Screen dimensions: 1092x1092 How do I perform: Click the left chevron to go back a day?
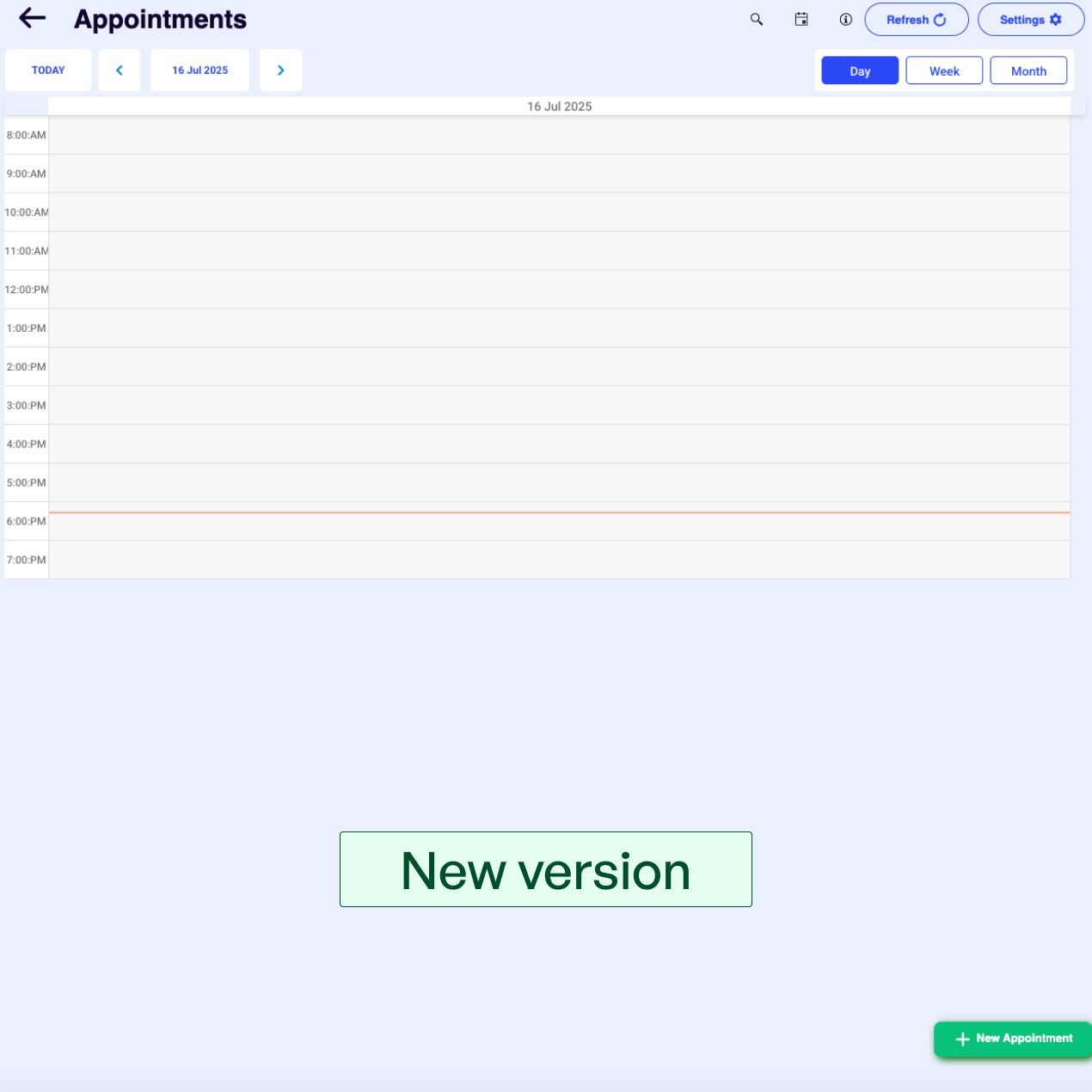pyautogui.click(x=120, y=70)
